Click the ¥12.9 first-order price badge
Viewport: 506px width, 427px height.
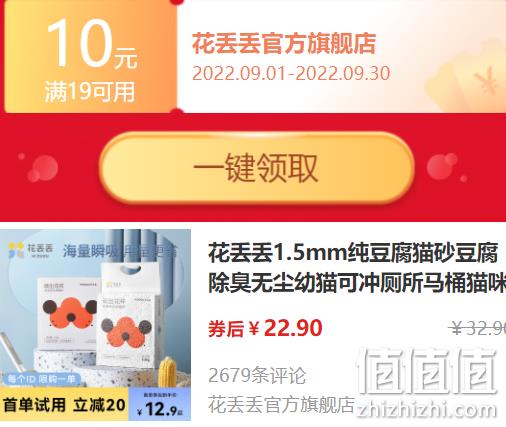[160, 405]
